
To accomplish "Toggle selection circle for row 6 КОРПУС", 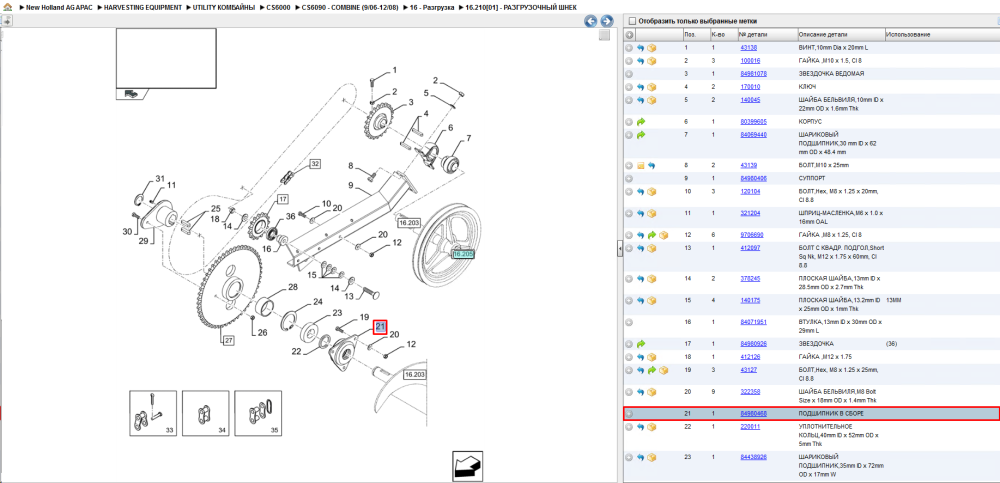I will pyautogui.click(x=629, y=121).
